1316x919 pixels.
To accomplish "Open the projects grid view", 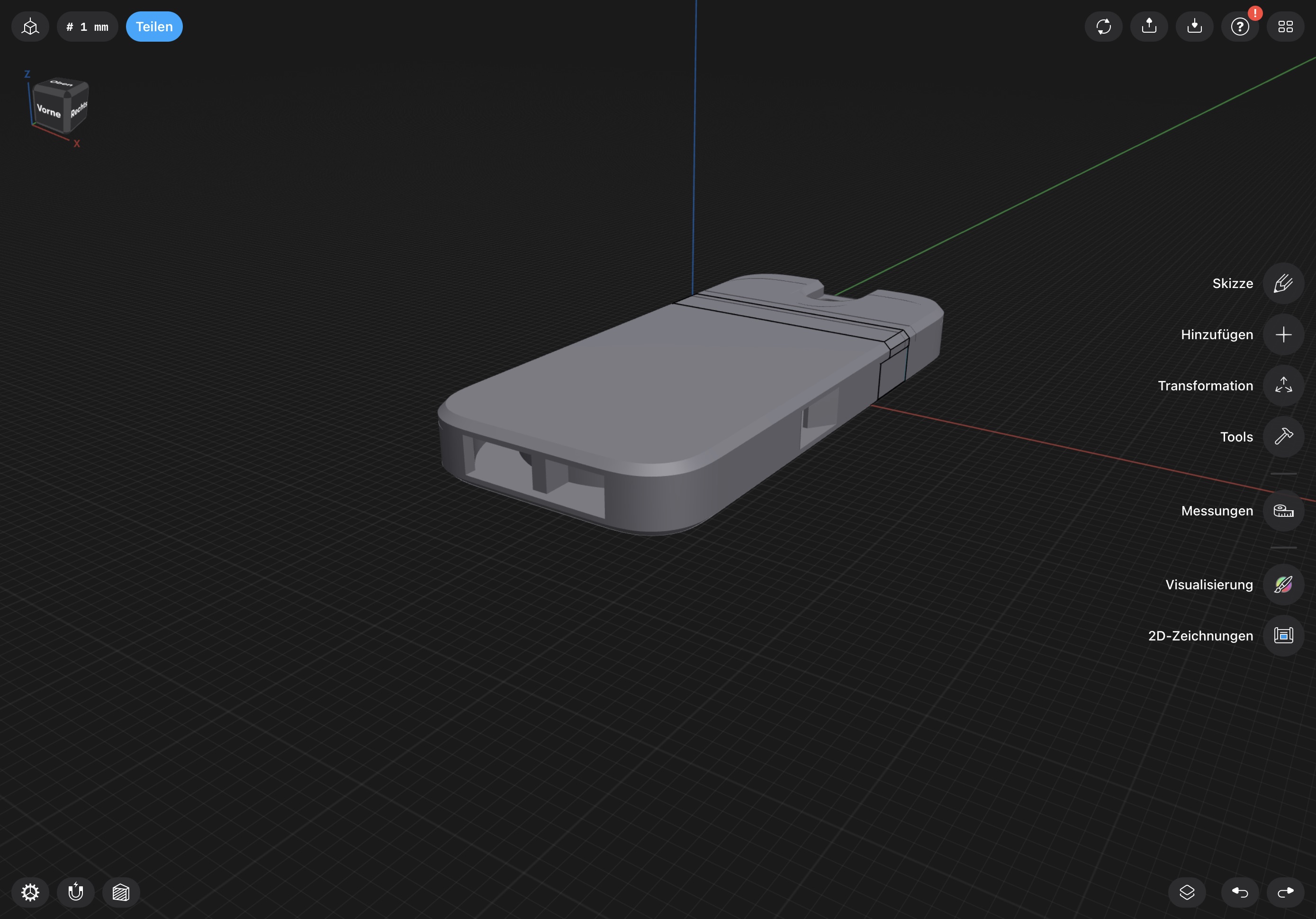I will coord(1285,27).
